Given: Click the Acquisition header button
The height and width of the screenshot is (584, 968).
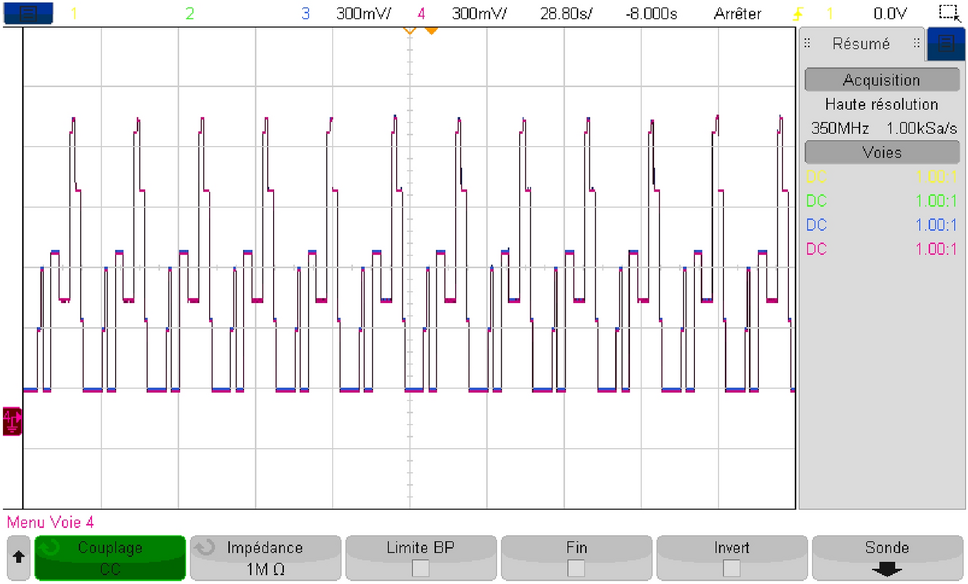Looking at the screenshot, I should (x=881, y=79).
